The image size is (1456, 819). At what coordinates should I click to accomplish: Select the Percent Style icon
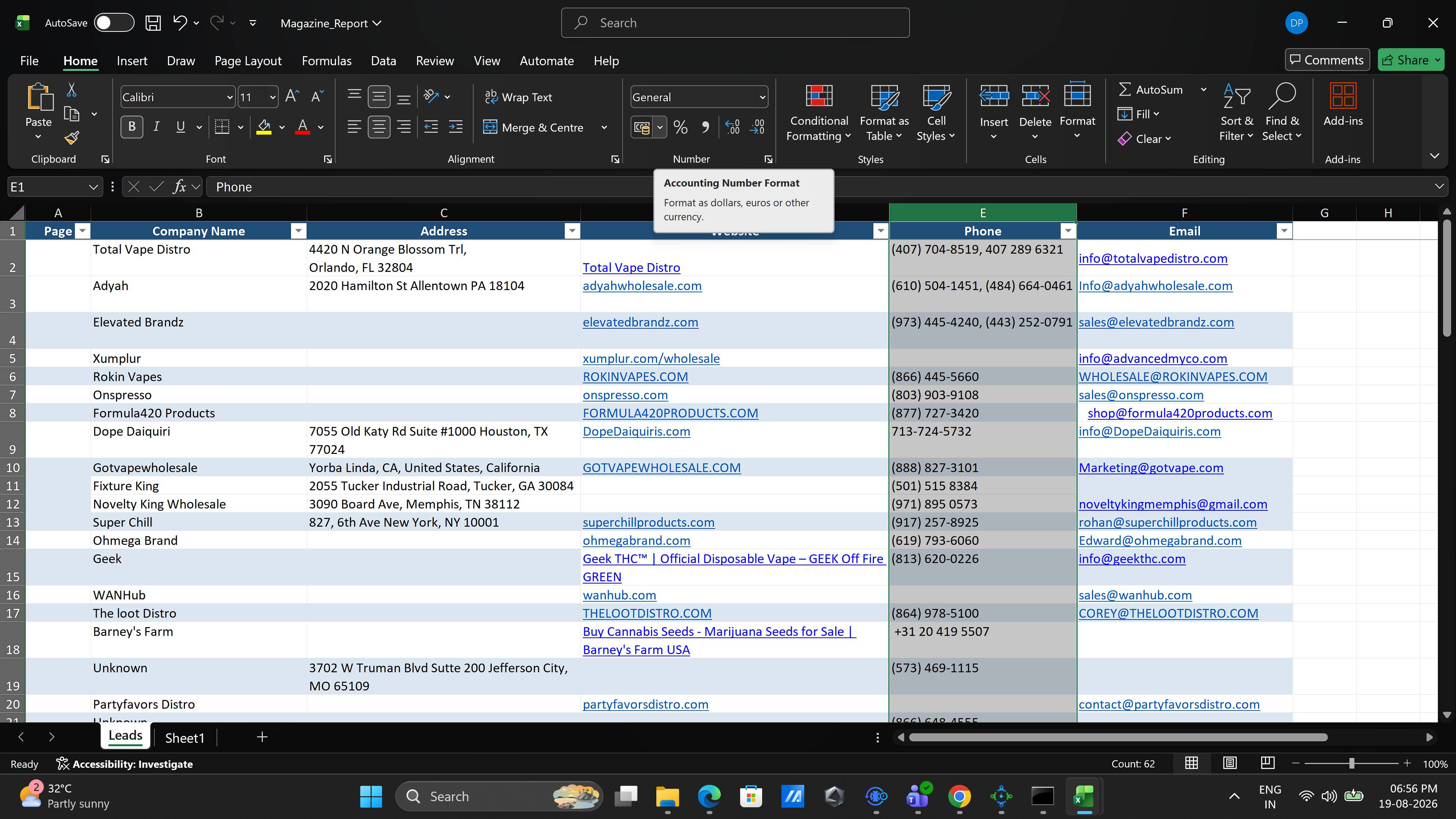[x=681, y=127]
